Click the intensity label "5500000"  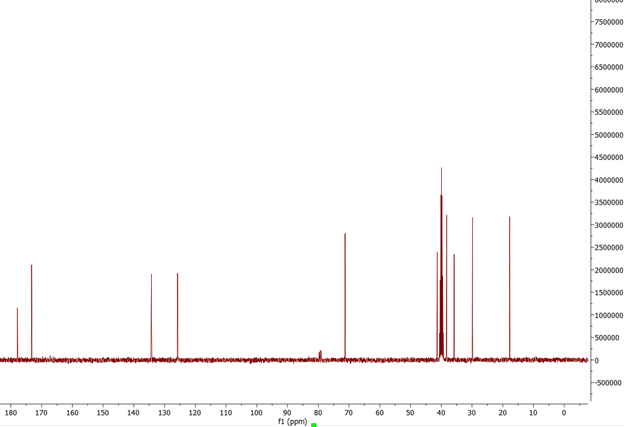coord(609,112)
